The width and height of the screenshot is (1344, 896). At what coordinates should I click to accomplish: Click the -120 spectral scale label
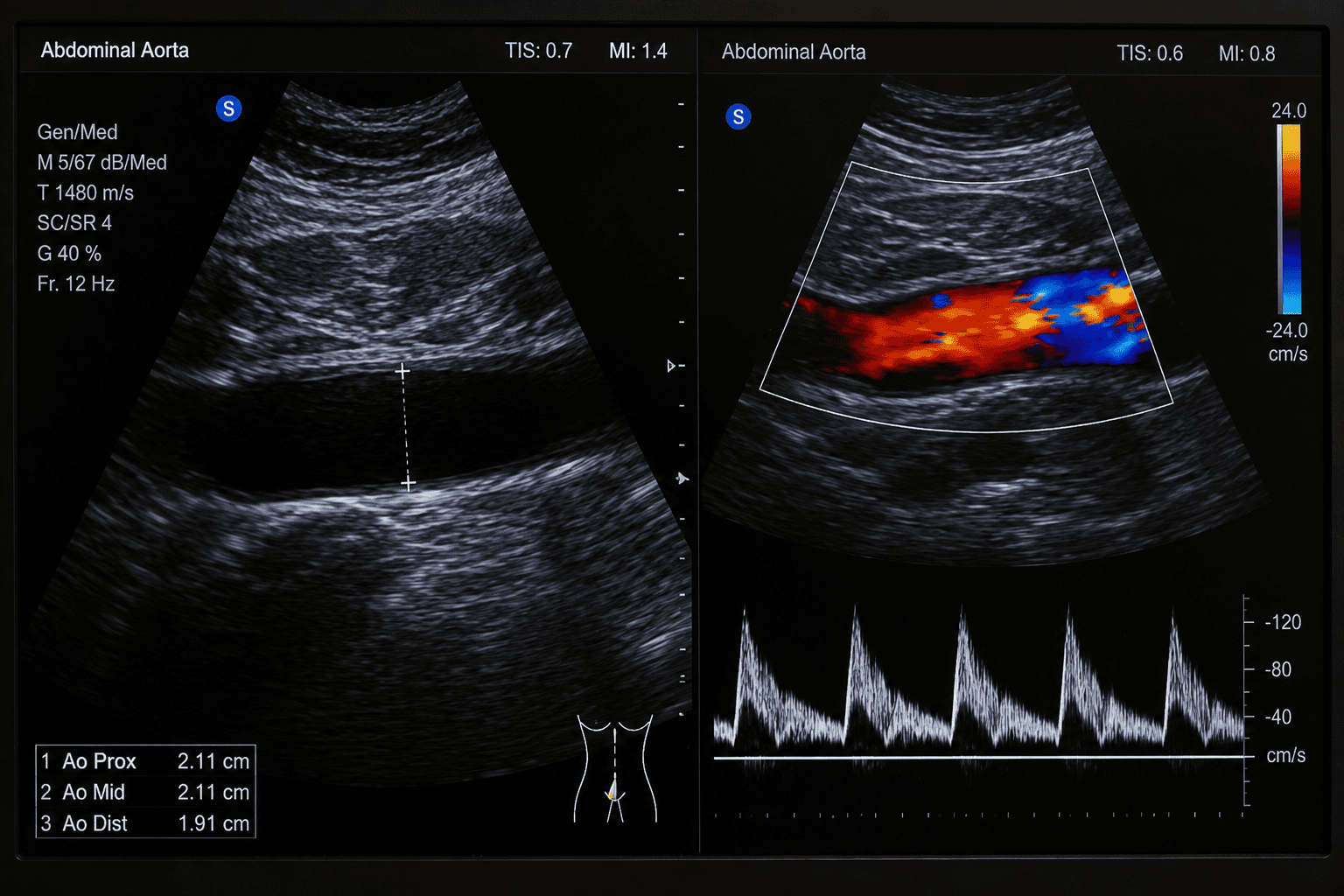(1283, 622)
